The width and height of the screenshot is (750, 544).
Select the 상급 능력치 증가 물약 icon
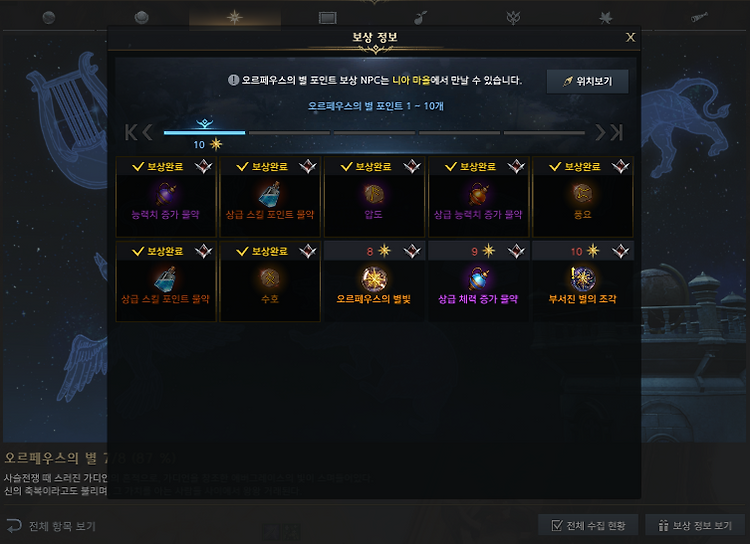[478, 194]
